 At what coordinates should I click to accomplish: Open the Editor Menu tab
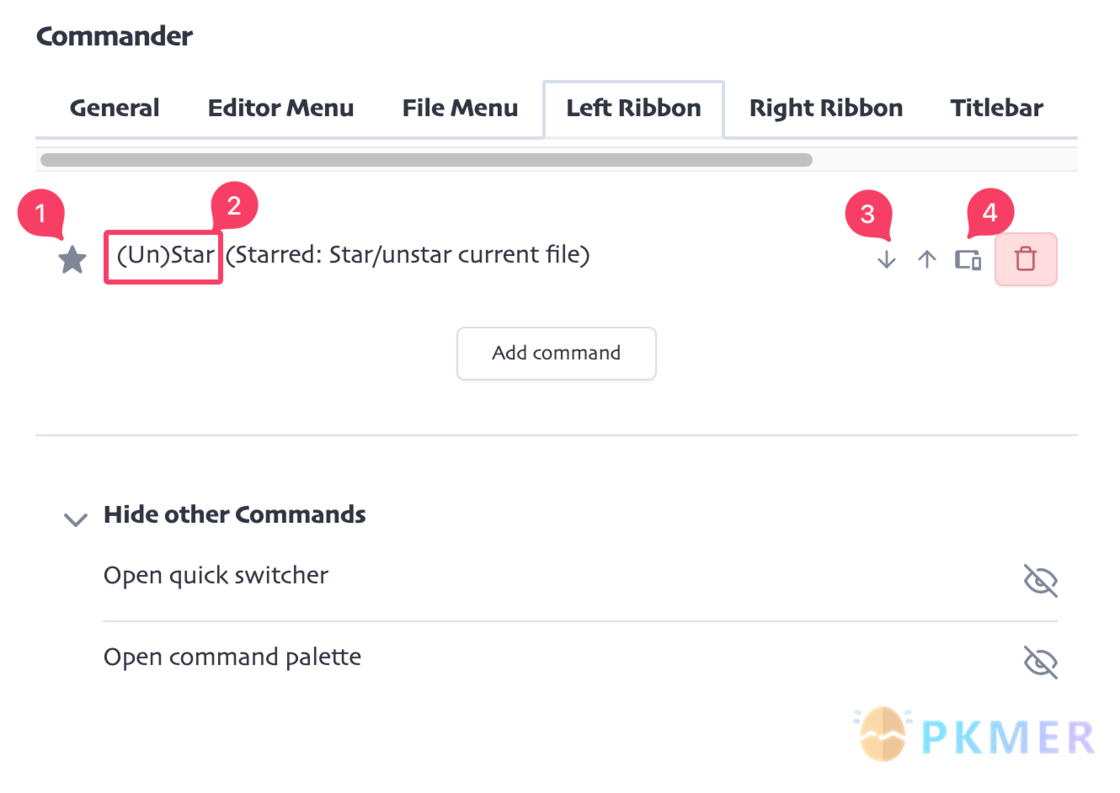[x=281, y=108]
